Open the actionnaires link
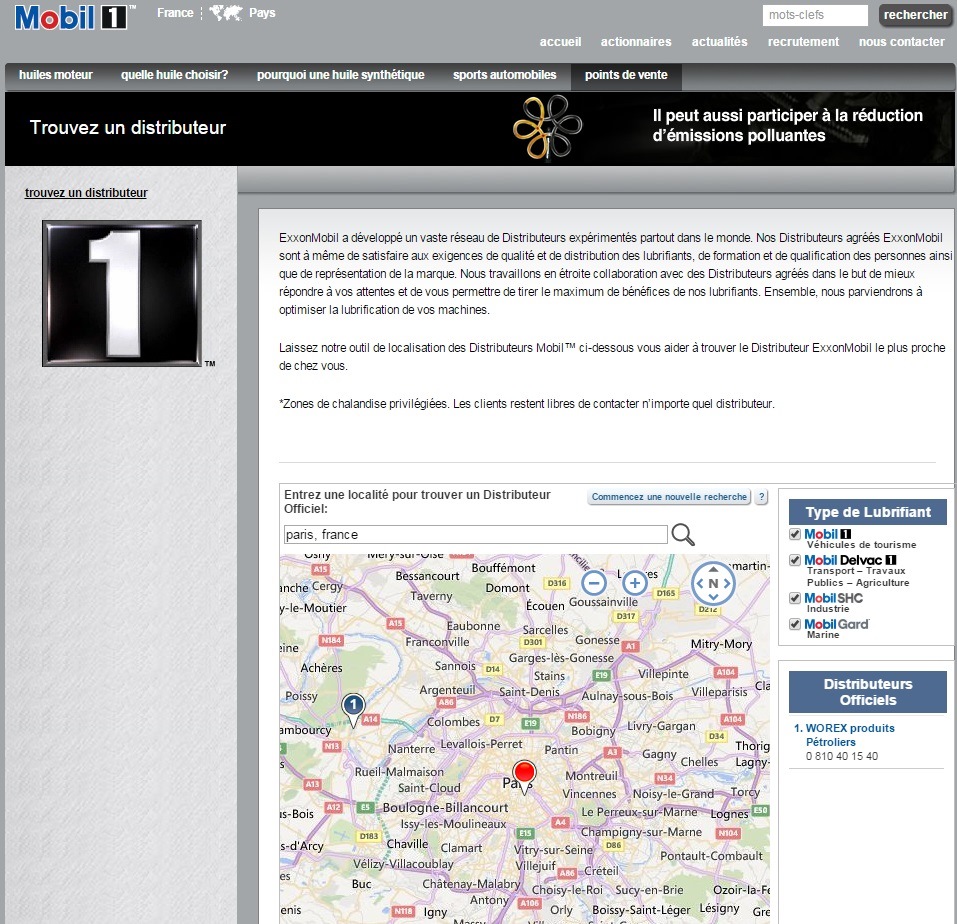The height and width of the screenshot is (924, 957). 636,42
